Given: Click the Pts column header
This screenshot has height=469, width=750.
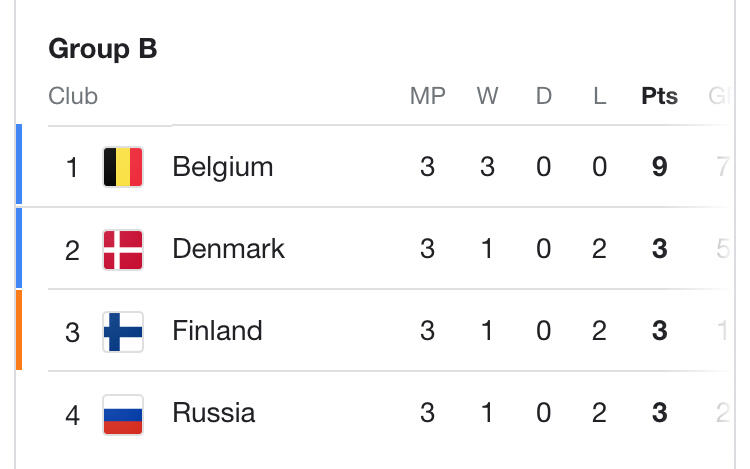Looking at the screenshot, I should coord(659,97).
